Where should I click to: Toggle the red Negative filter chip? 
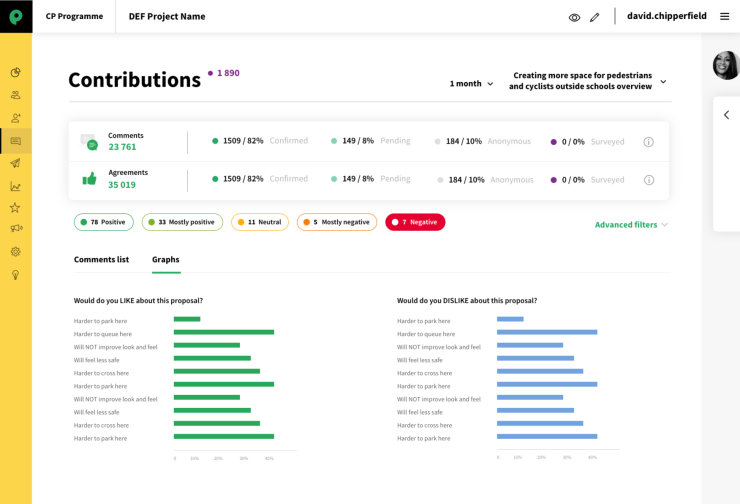415,222
